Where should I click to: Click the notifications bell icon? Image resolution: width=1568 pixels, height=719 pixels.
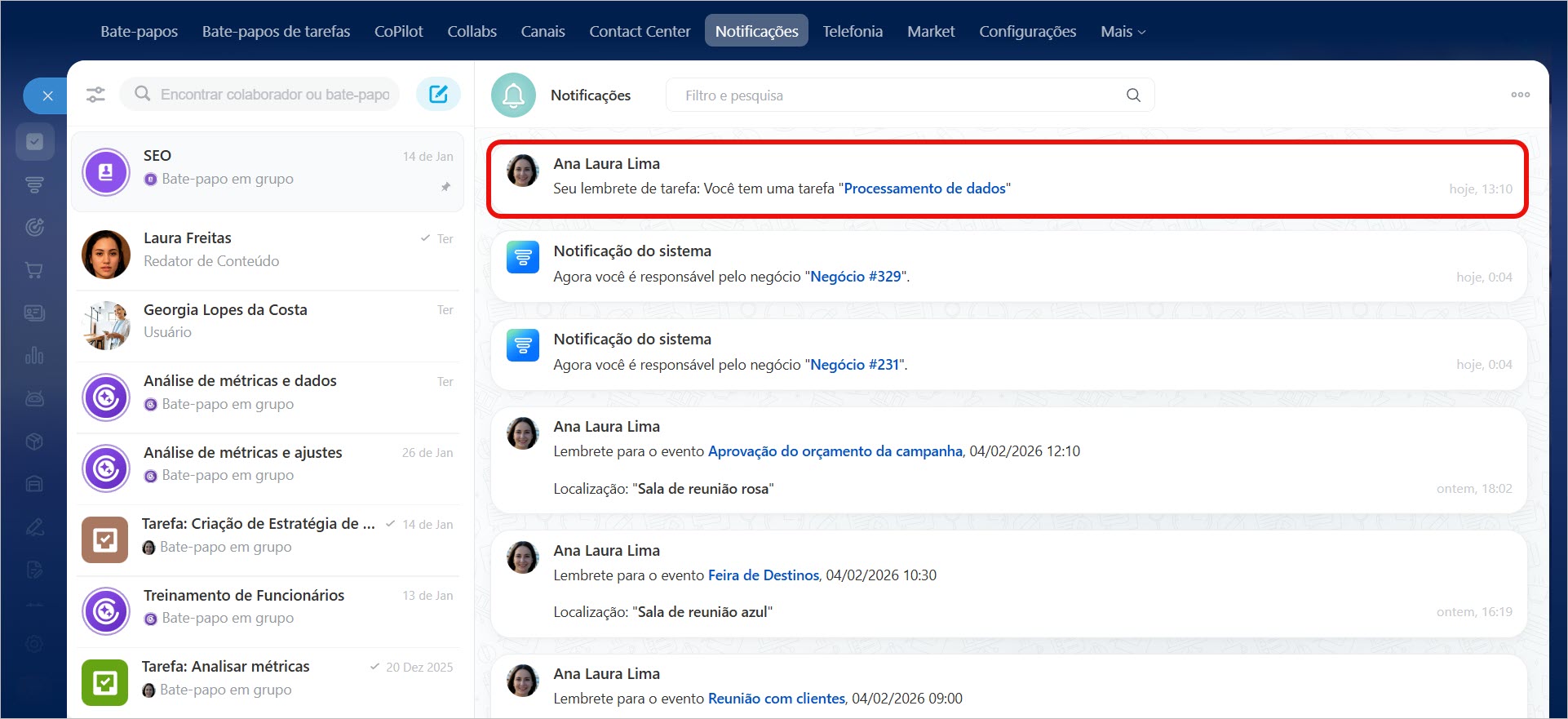513,95
